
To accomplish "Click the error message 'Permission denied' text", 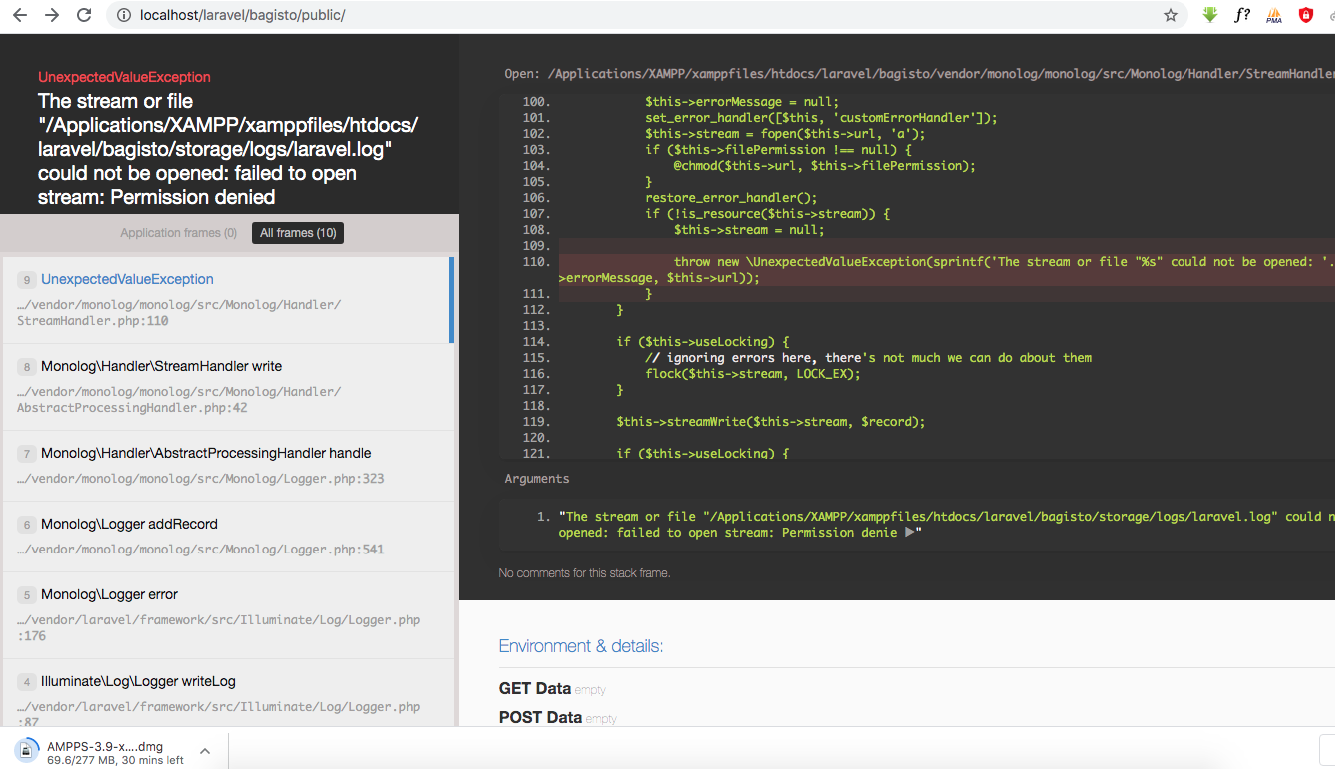I will click(193, 197).
